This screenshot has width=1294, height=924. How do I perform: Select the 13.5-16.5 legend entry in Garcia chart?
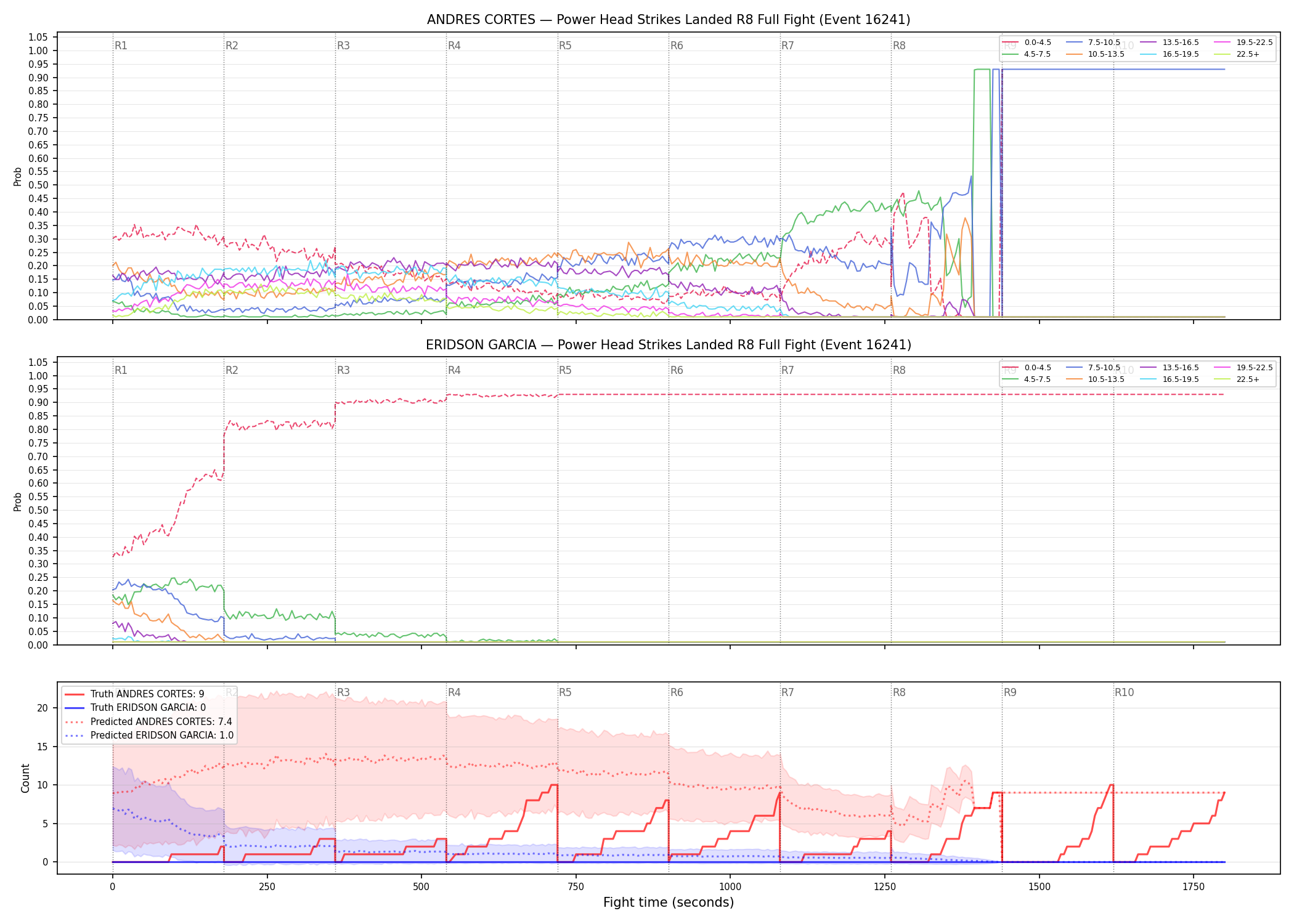(x=1170, y=368)
